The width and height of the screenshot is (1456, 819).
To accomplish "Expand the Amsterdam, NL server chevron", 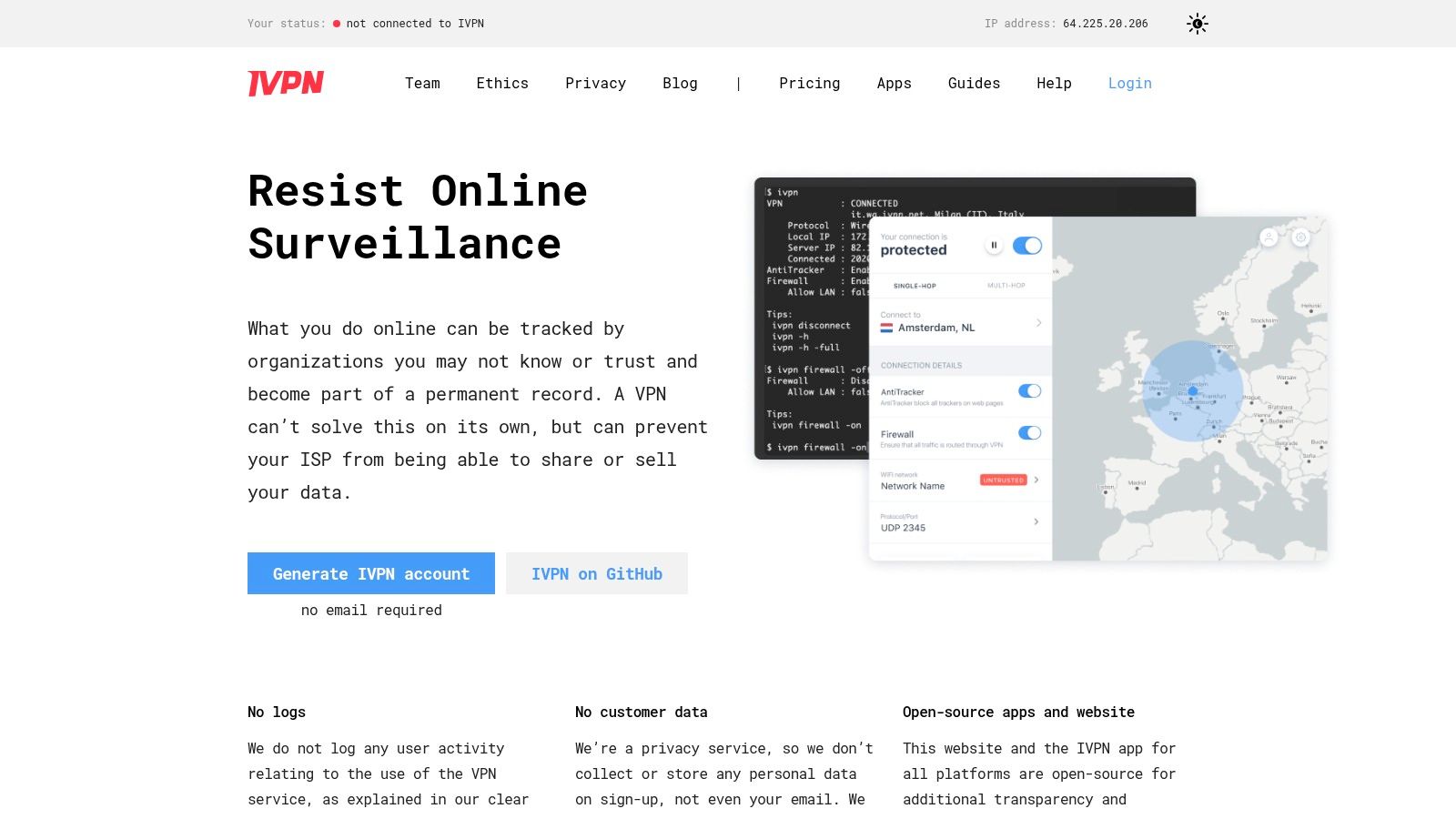I will [1038, 323].
